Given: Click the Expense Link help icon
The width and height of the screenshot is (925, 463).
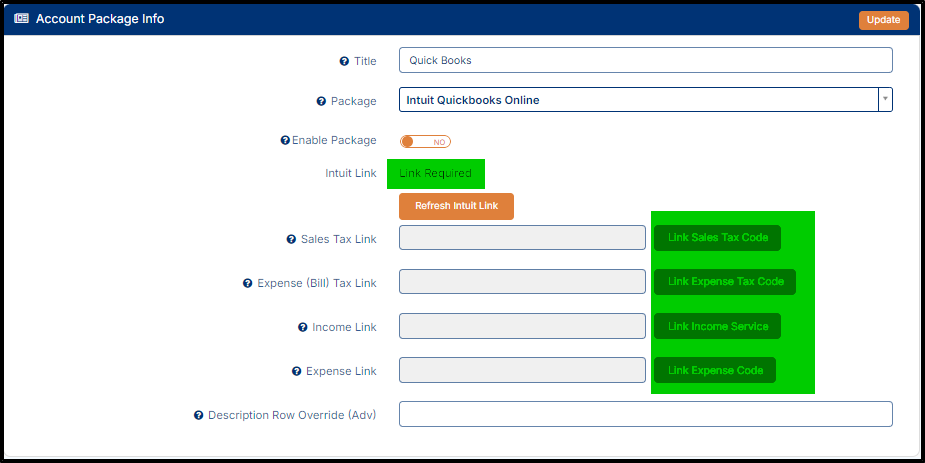Looking at the screenshot, I should 297,372.
